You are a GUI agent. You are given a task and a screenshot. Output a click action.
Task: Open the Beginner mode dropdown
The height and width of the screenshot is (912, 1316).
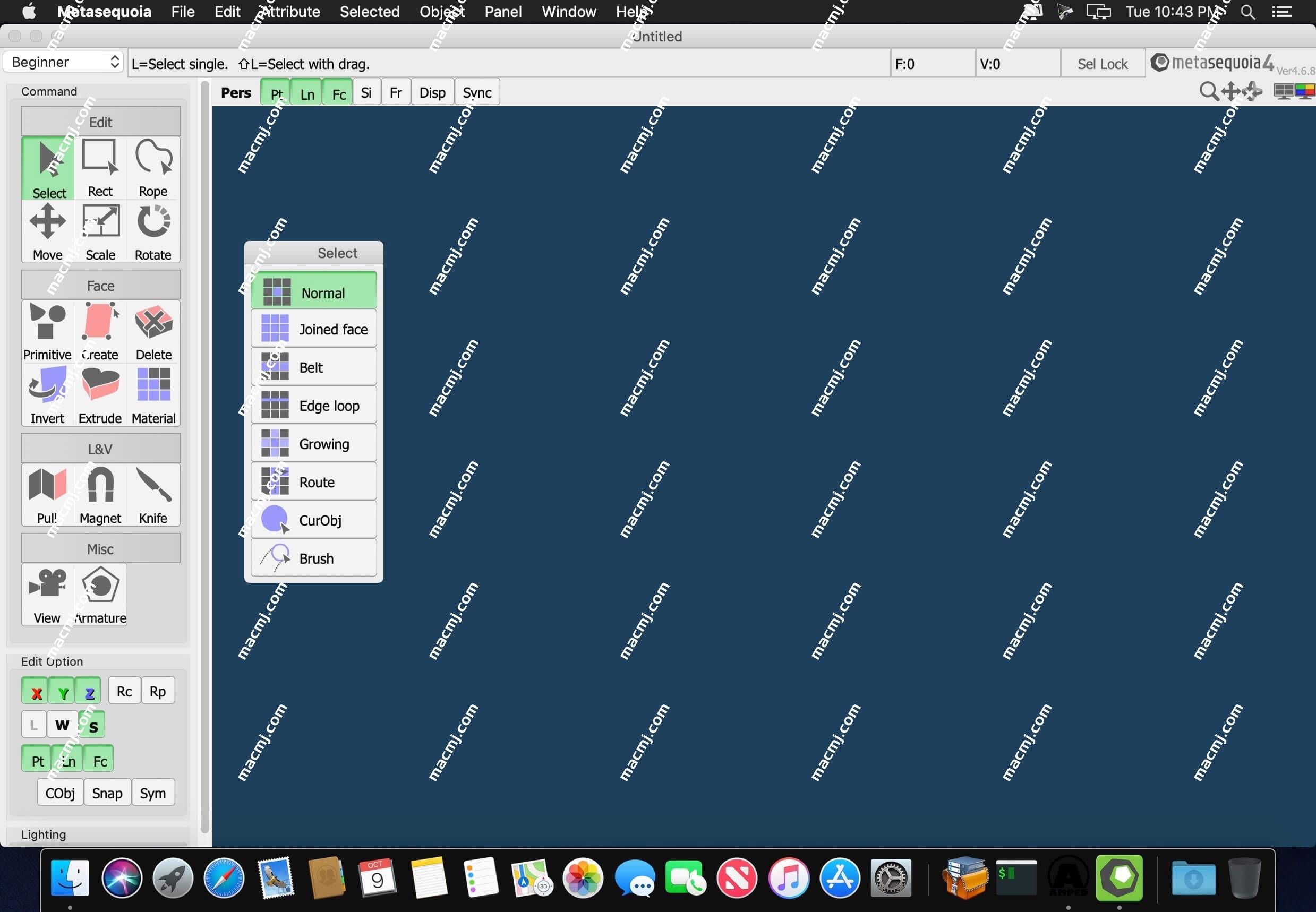click(65, 62)
